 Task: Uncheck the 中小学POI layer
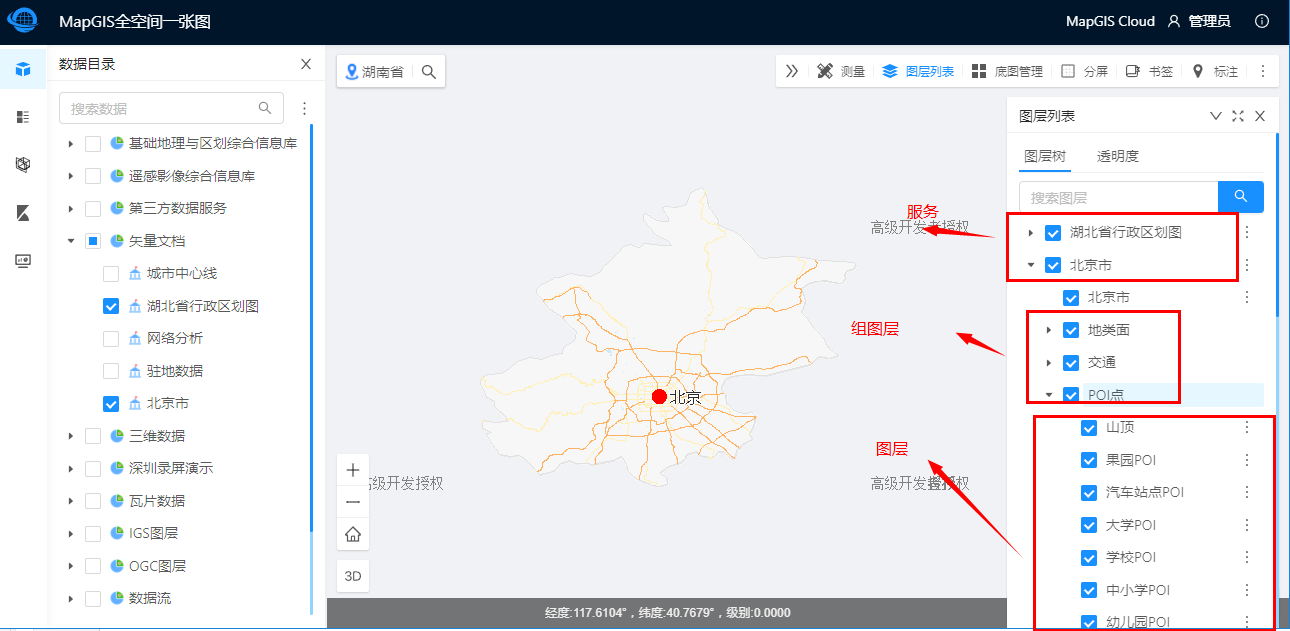[x=1089, y=590]
